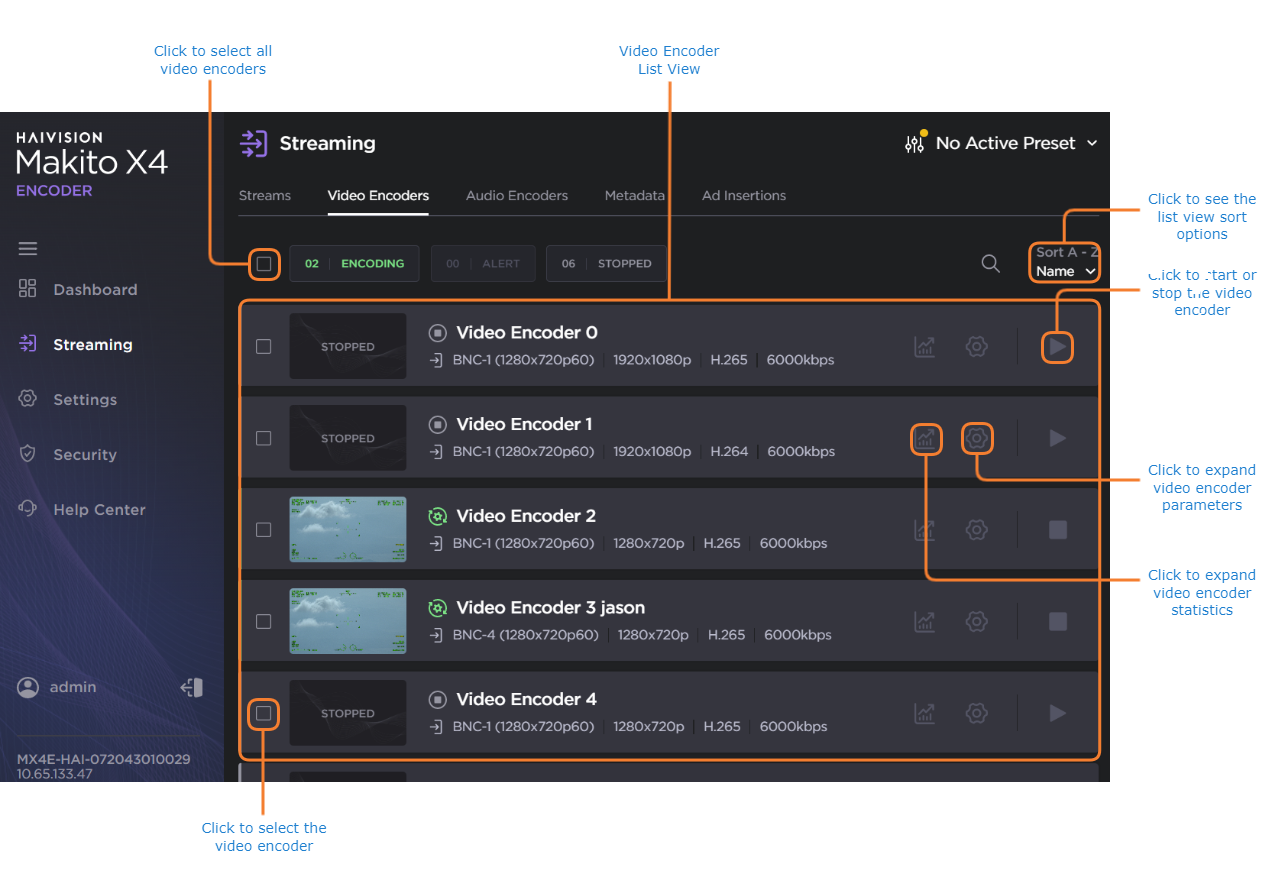The width and height of the screenshot is (1282, 873).
Task: Check the select all encoders checkbox
Action: tap(263, 264)
